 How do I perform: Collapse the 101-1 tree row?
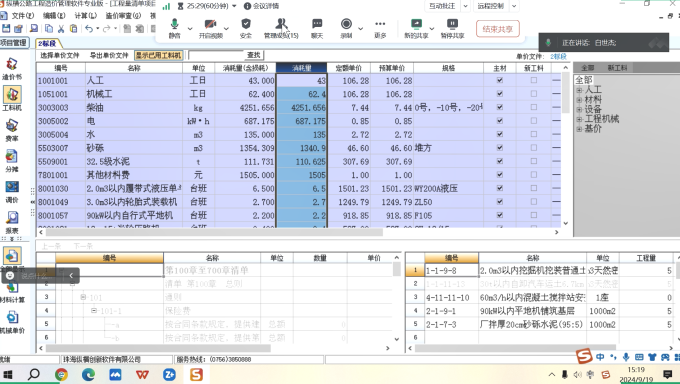[94, 311]
